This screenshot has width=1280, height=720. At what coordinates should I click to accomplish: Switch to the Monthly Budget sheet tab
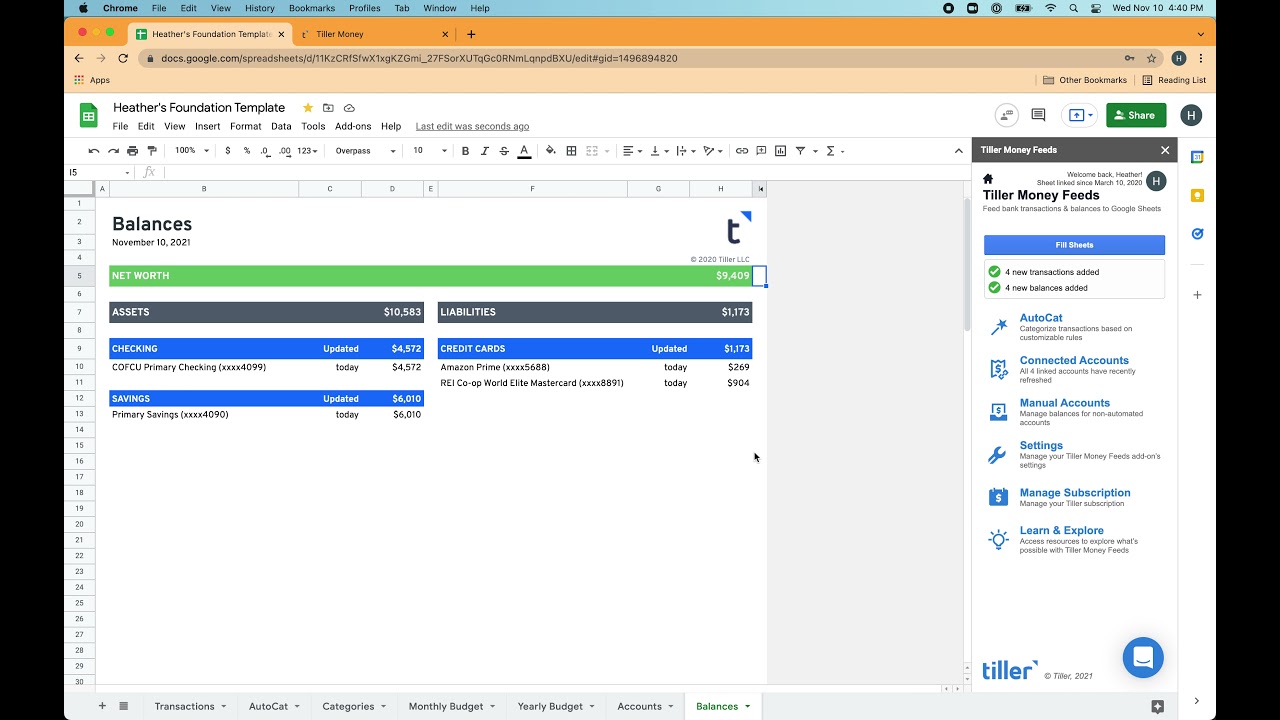(x=451, y=706)
